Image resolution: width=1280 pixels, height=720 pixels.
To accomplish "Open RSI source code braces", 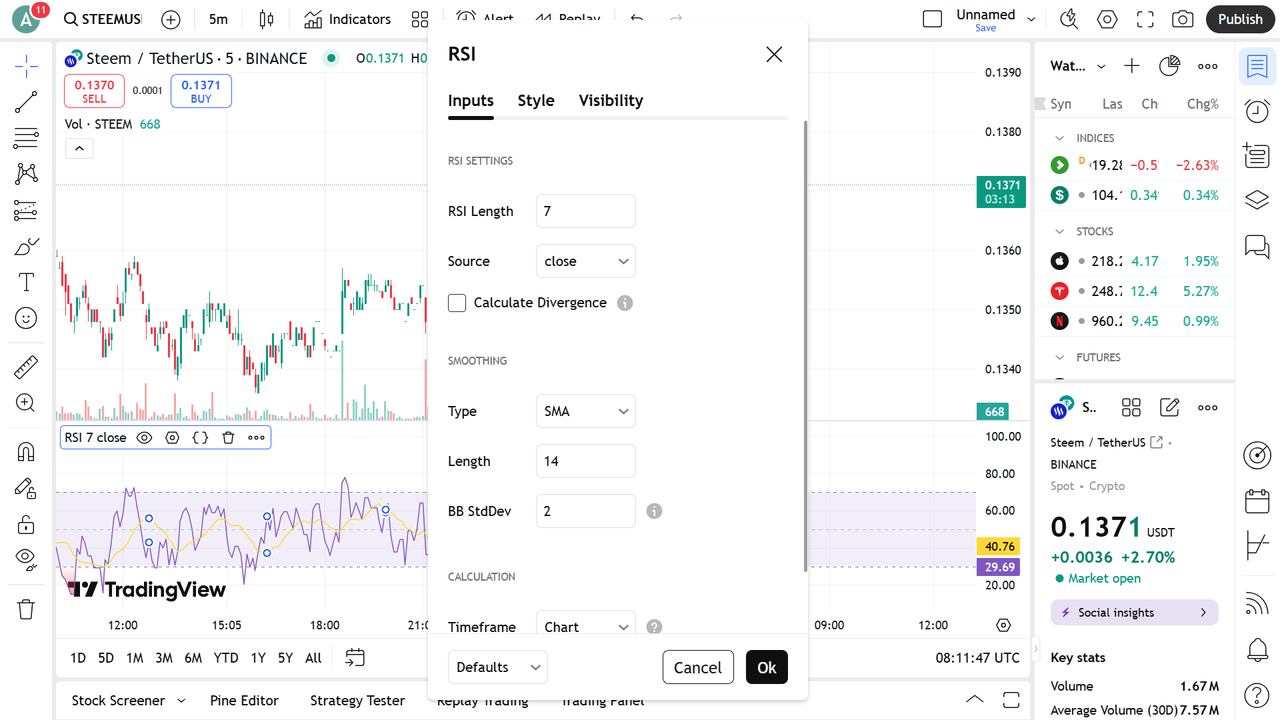I will point(200,438).
